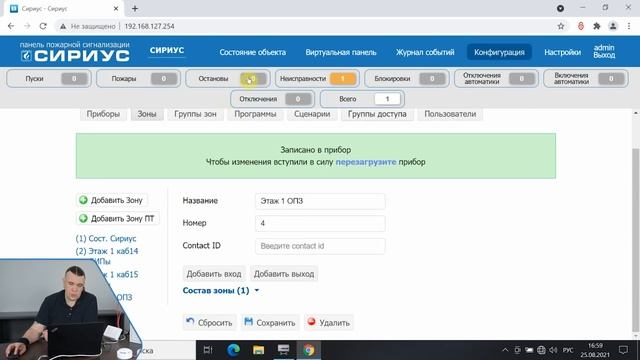The width and height of the screenshot is (640, 360).
Task: Click the volume icon in system tray
Action: click(553, 350)
